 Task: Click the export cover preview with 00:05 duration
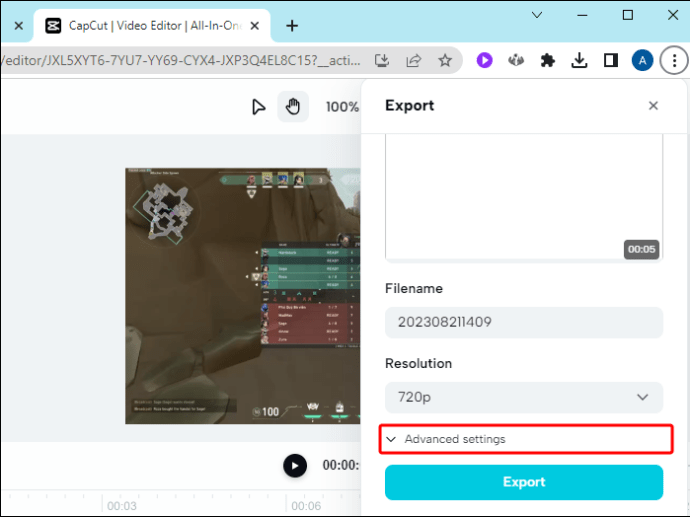[x=524, y=198]
